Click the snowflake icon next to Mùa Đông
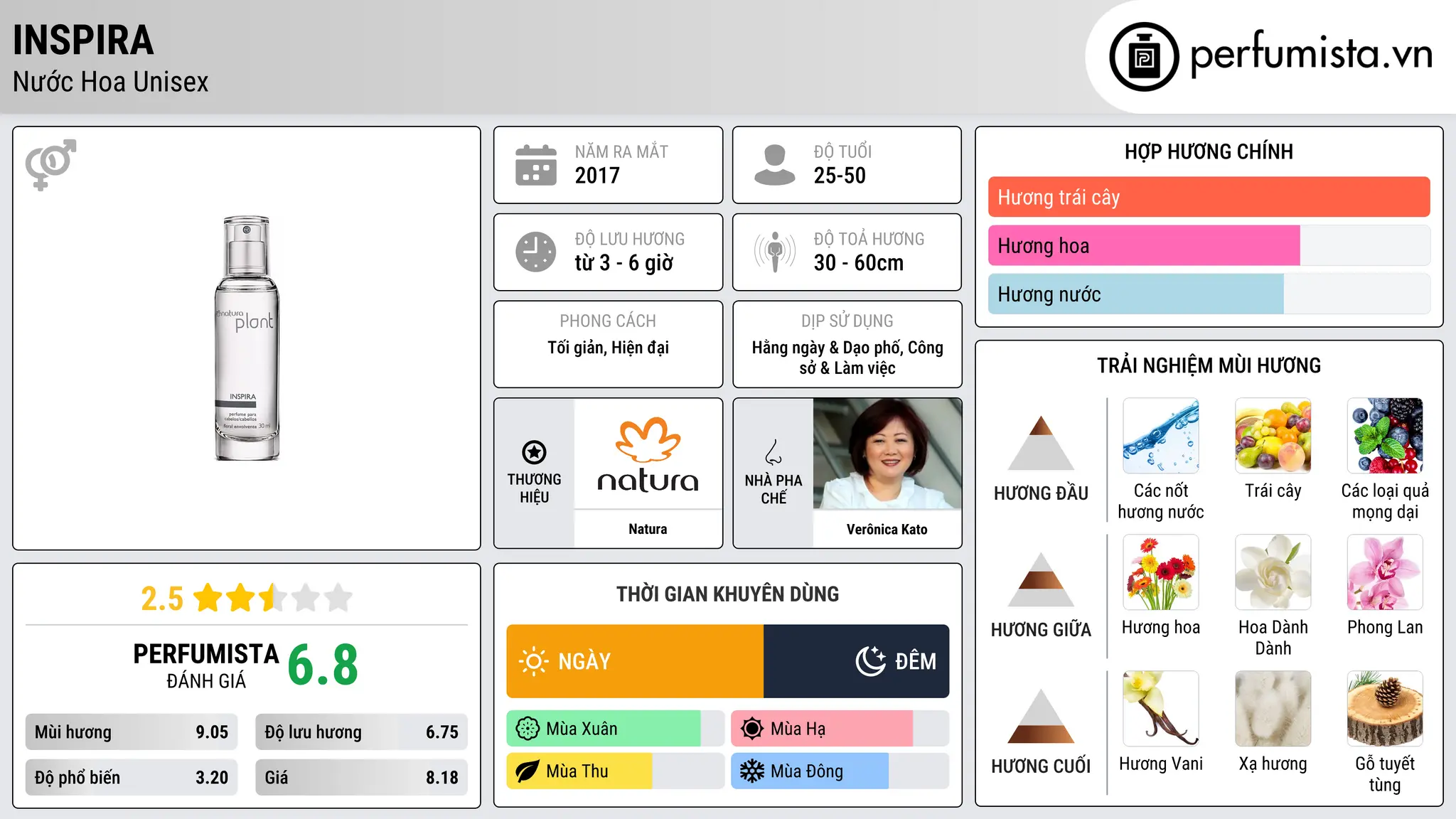1456x819 pixels. coord(752,771)
